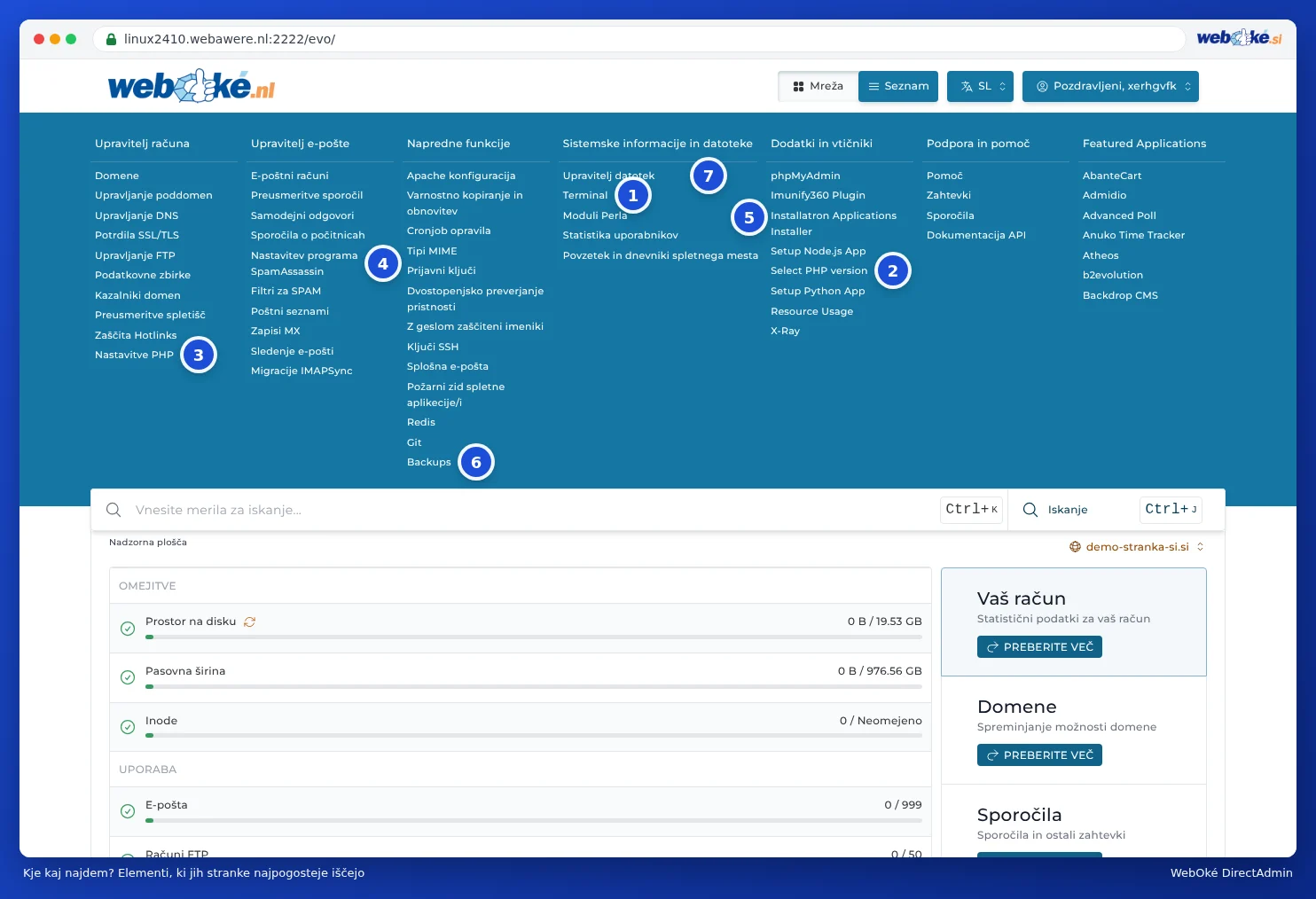Screen dimensions: 1316x899
Task: Open Imunify360 Plugin
Action: (818, 195)
